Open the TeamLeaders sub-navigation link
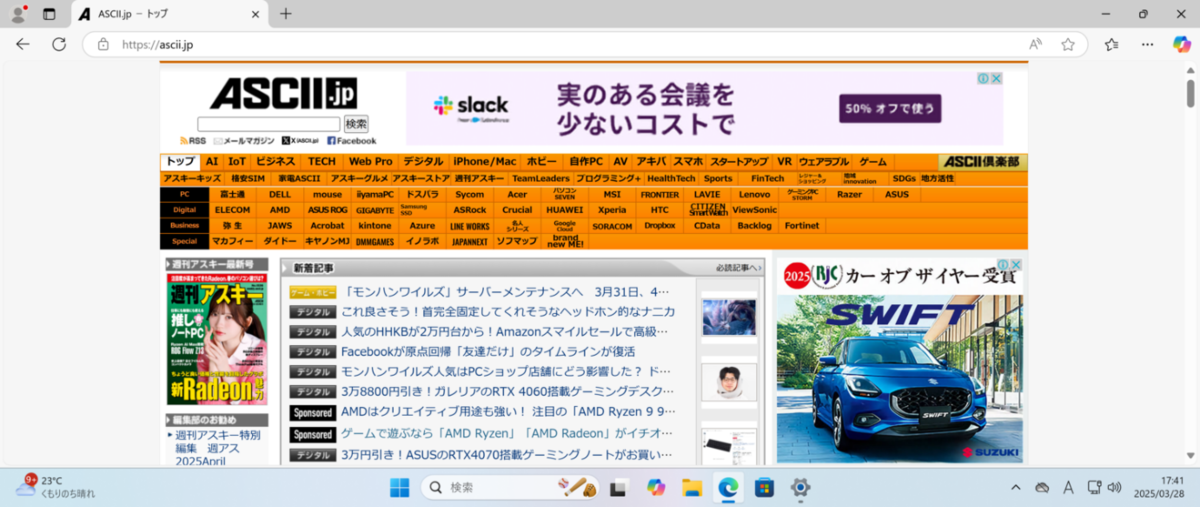This screenshot has height=507, width=1200. click(541, 178)
